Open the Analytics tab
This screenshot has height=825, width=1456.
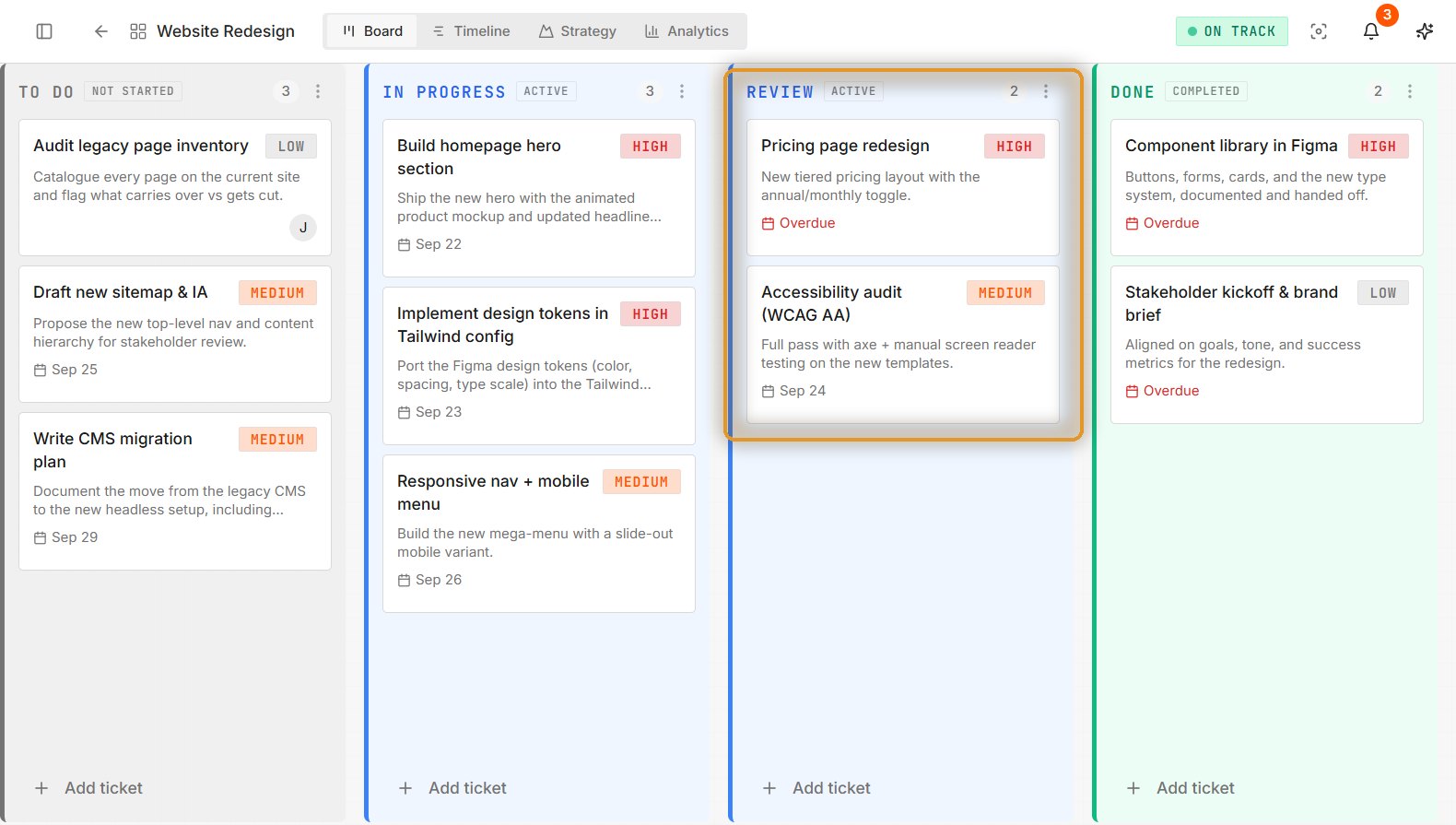point(687,31)
